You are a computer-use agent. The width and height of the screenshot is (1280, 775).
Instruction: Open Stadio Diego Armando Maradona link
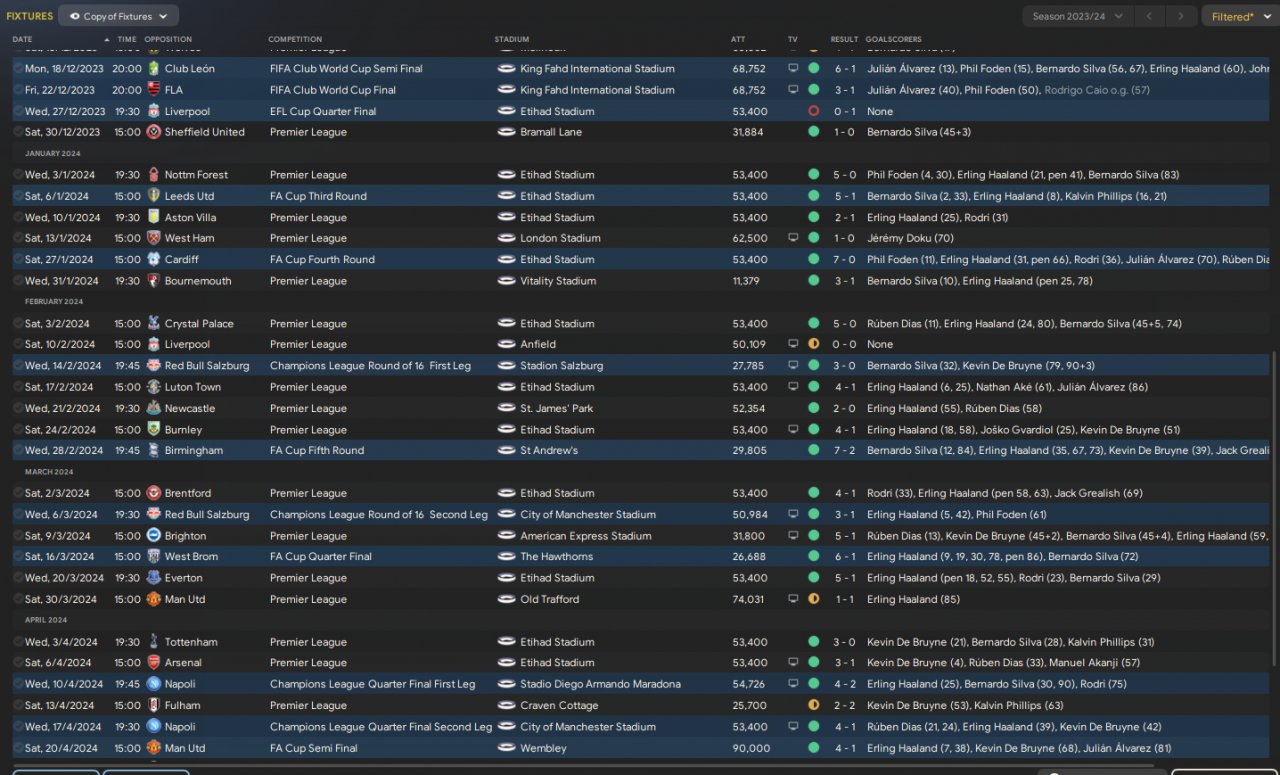coord(600,684)
